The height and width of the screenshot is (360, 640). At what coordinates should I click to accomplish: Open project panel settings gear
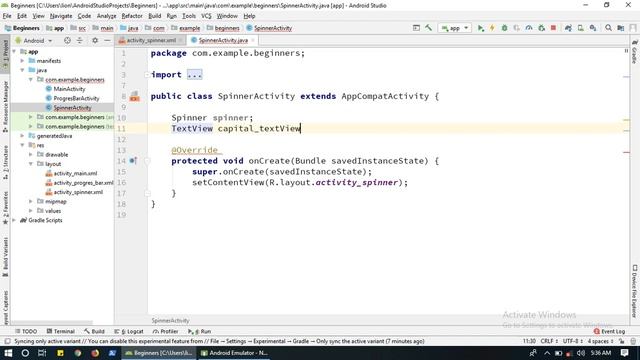click(95, 40)
